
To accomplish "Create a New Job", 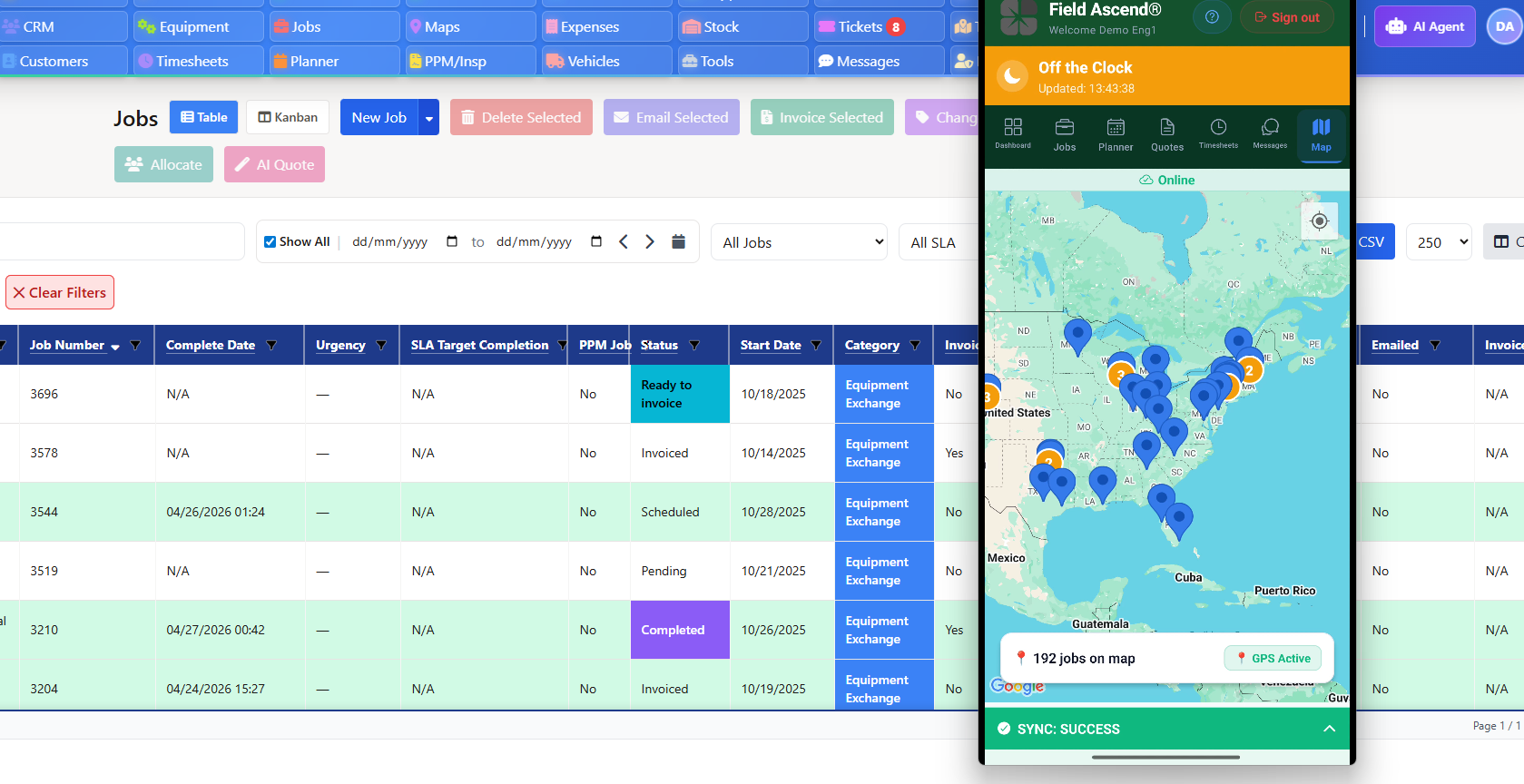I will point(379,117).
